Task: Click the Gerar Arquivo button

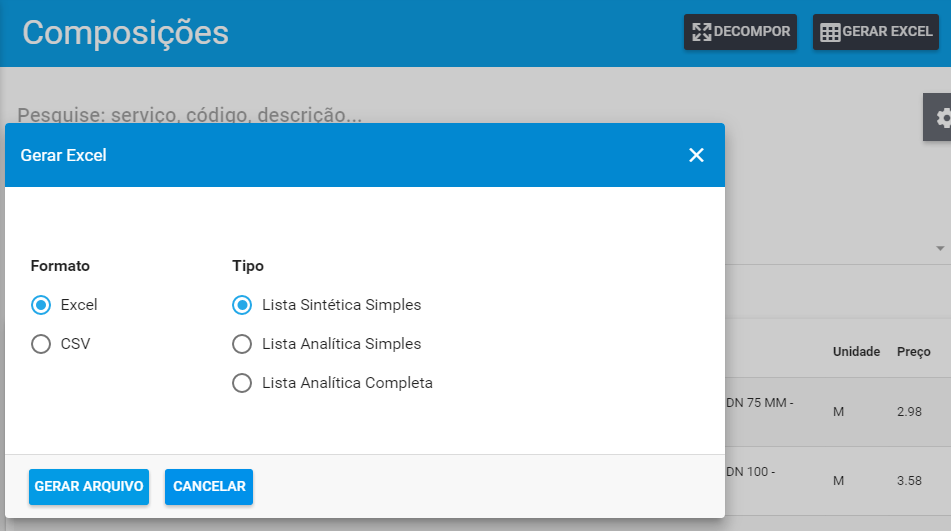Action: pyautogui.click(x=89, y=487)
